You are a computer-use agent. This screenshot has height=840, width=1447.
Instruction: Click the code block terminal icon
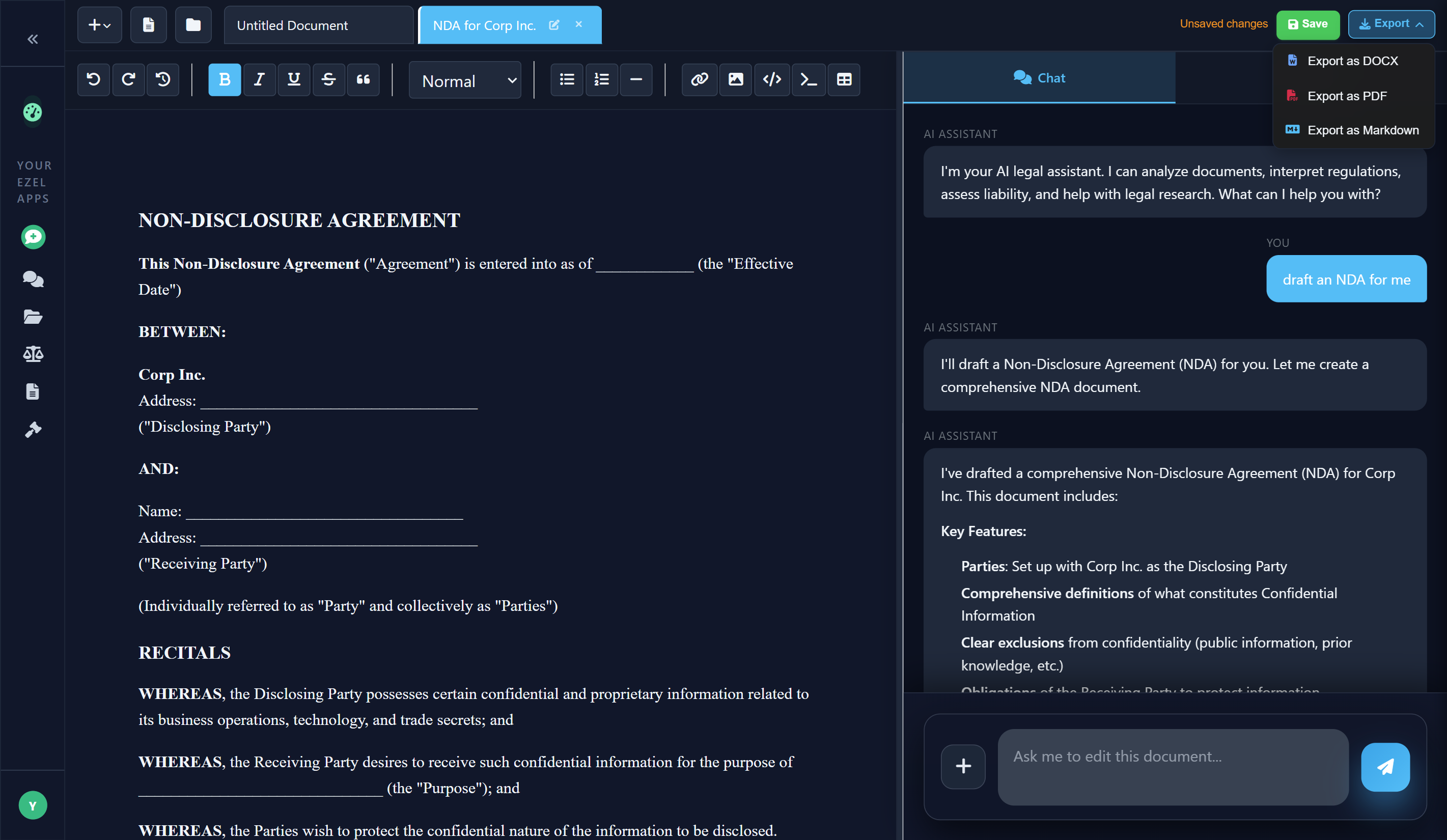click(x=808, y=80)
